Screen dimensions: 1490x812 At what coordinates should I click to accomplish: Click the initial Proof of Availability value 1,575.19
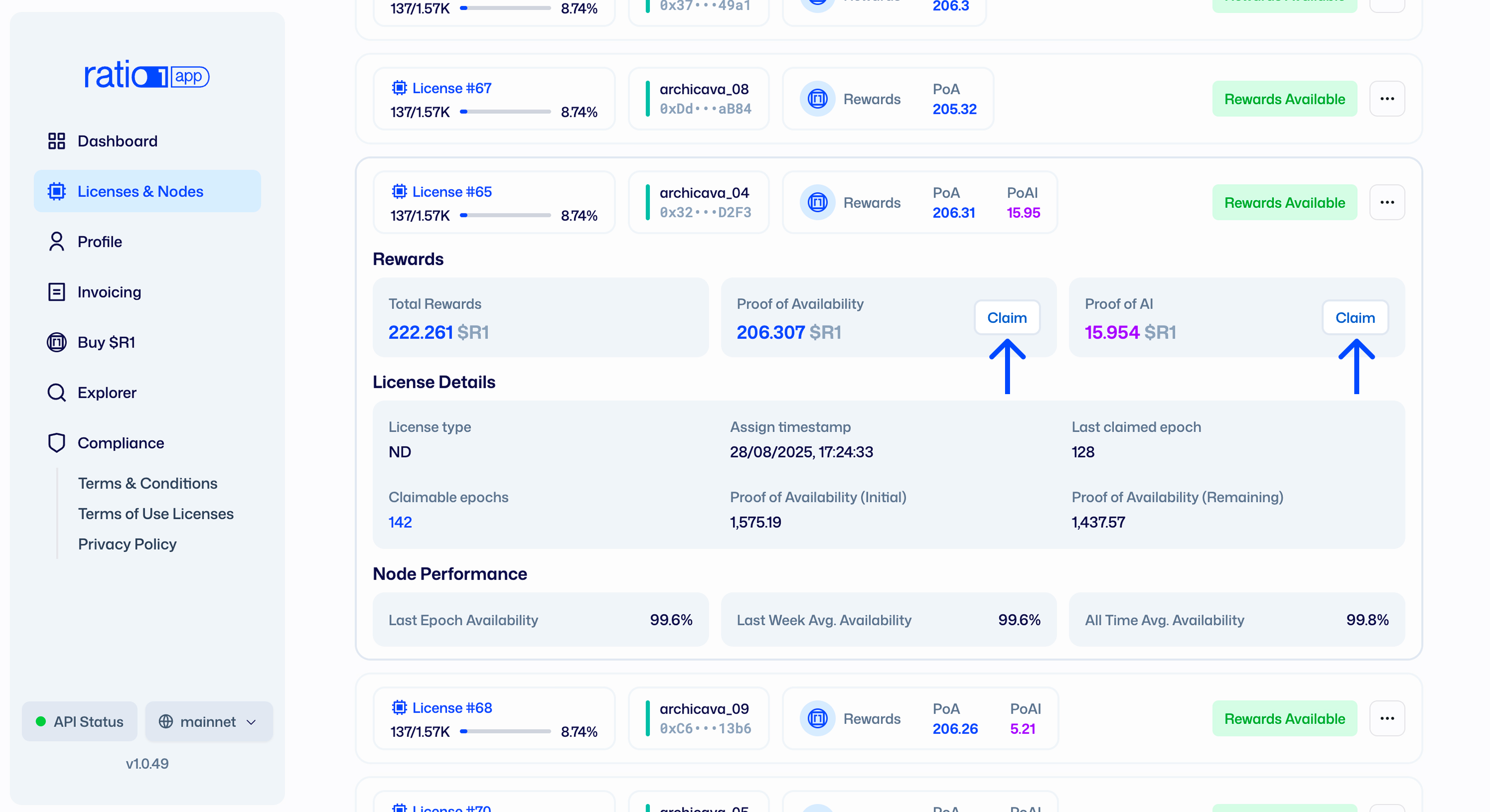[x=755, y=522]
